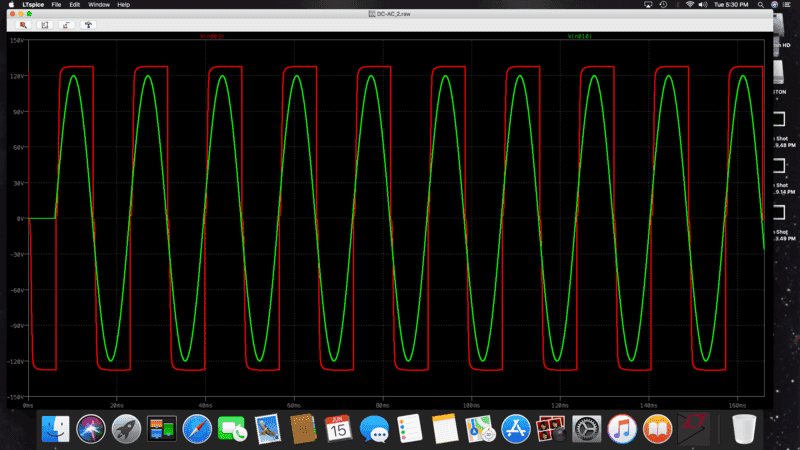This screenshot has height=450, width=800.
Task: Open the Wi-Fi status menu
Action: (x=689, y=5)
